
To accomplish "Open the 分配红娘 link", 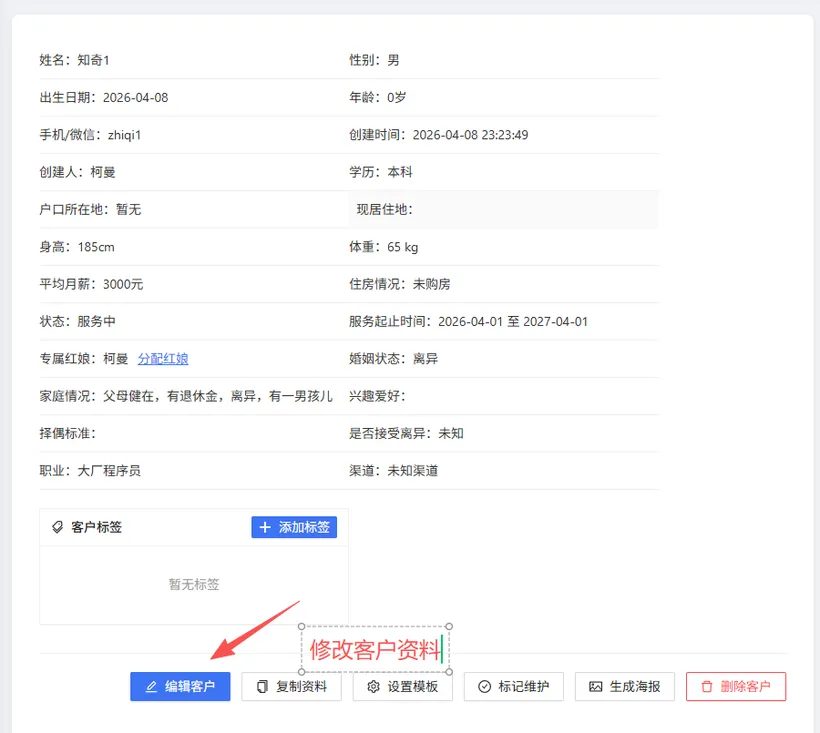I will tap(163, 359).
